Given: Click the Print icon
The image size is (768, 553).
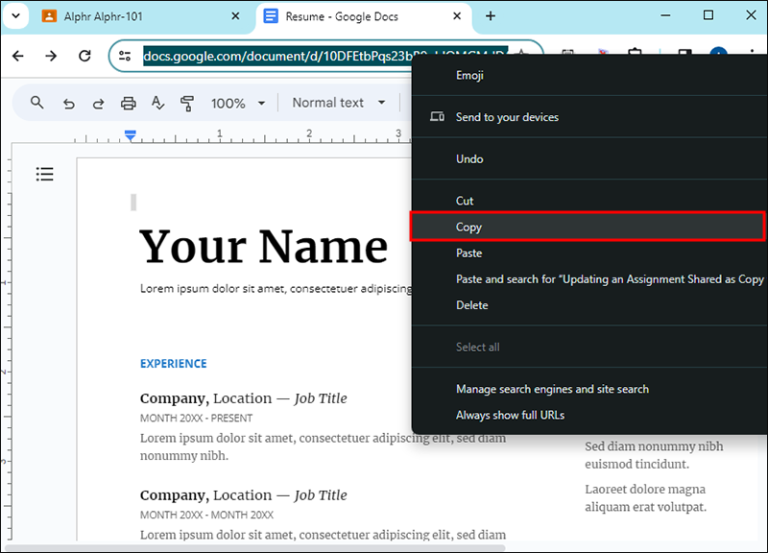Looking at the screenshot, I should (x=128, y=103).
